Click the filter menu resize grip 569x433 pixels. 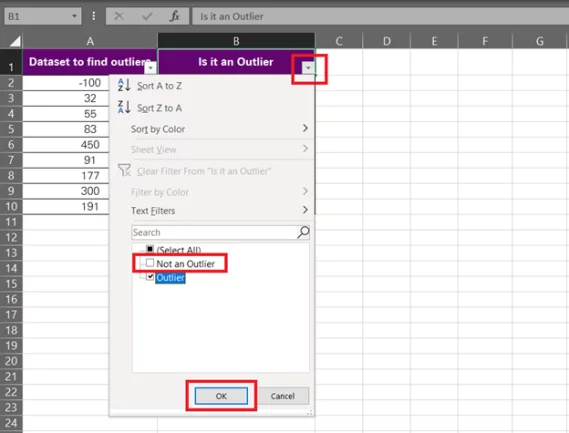(x=310, y=412)
